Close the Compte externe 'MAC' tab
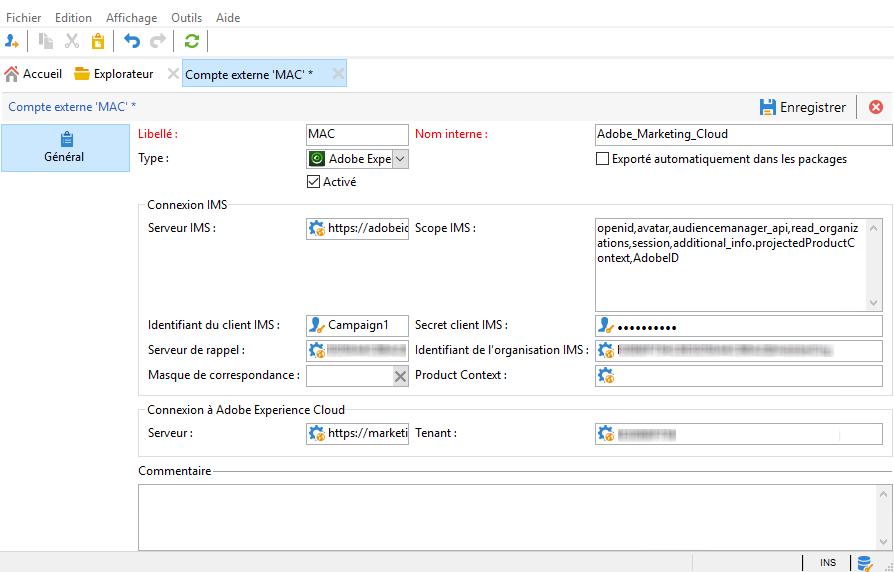 tap(338, 74)
